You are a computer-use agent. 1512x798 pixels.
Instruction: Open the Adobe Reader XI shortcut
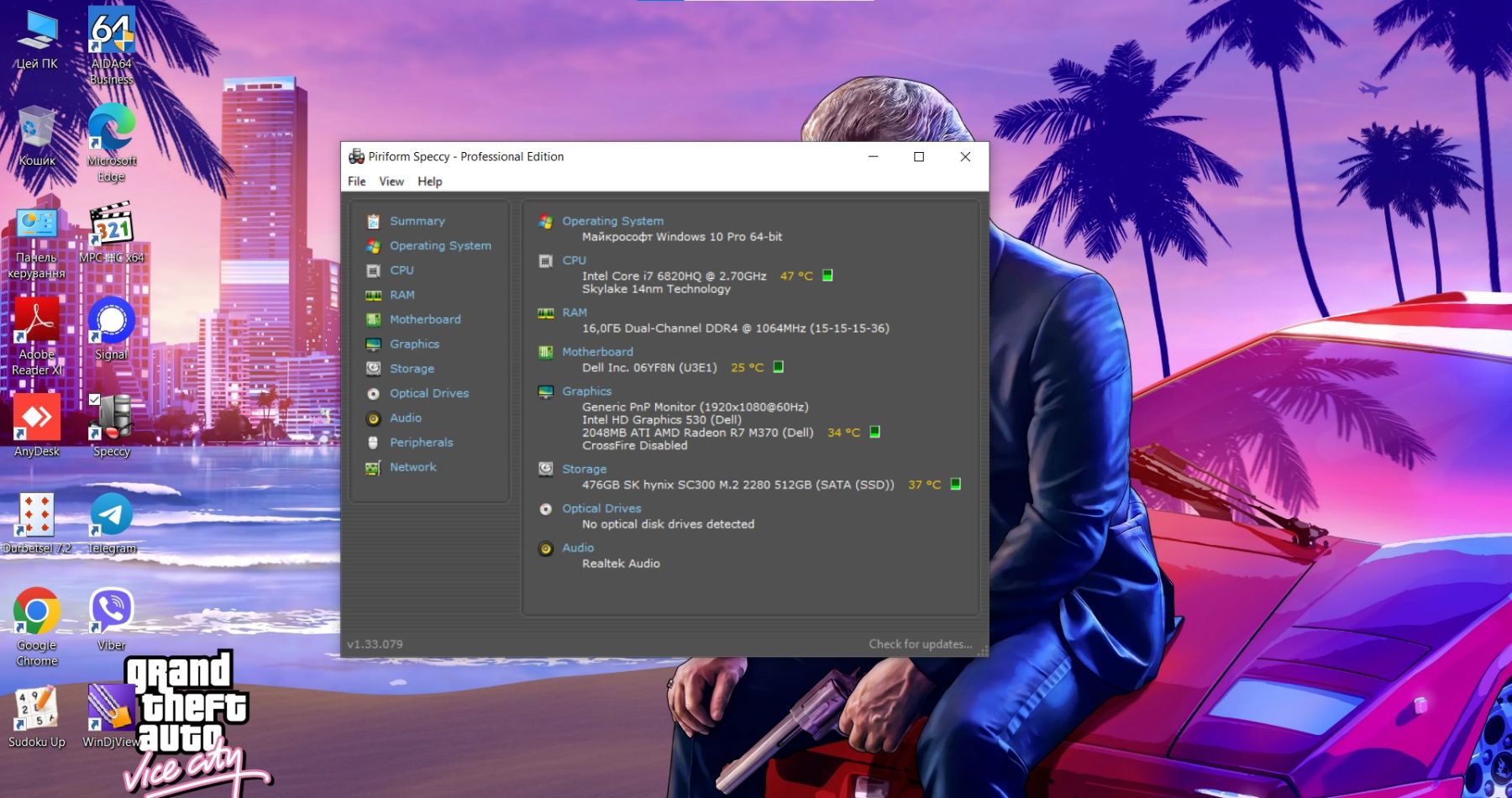click(37, 336)
